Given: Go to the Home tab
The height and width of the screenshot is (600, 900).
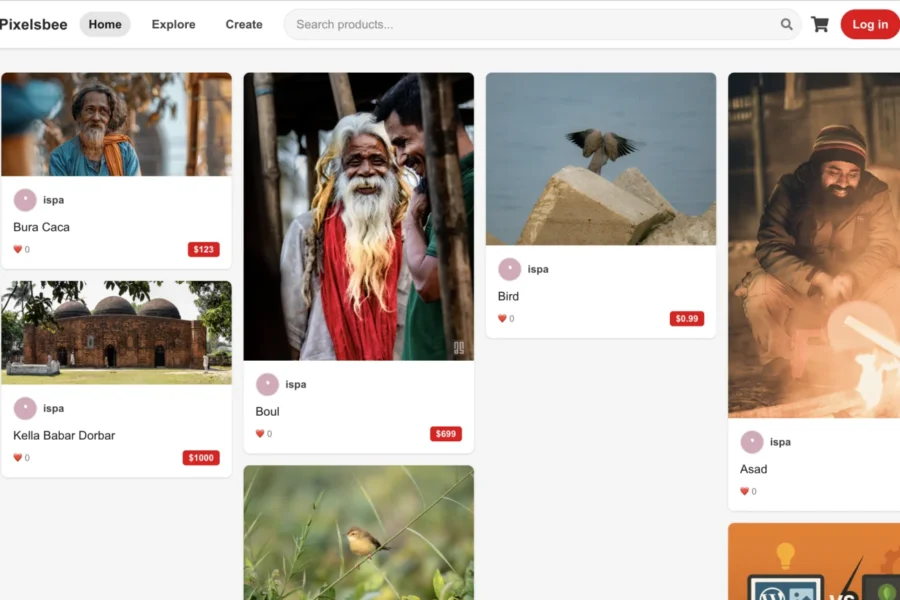Looking at the screenshot, I should 105,24.
